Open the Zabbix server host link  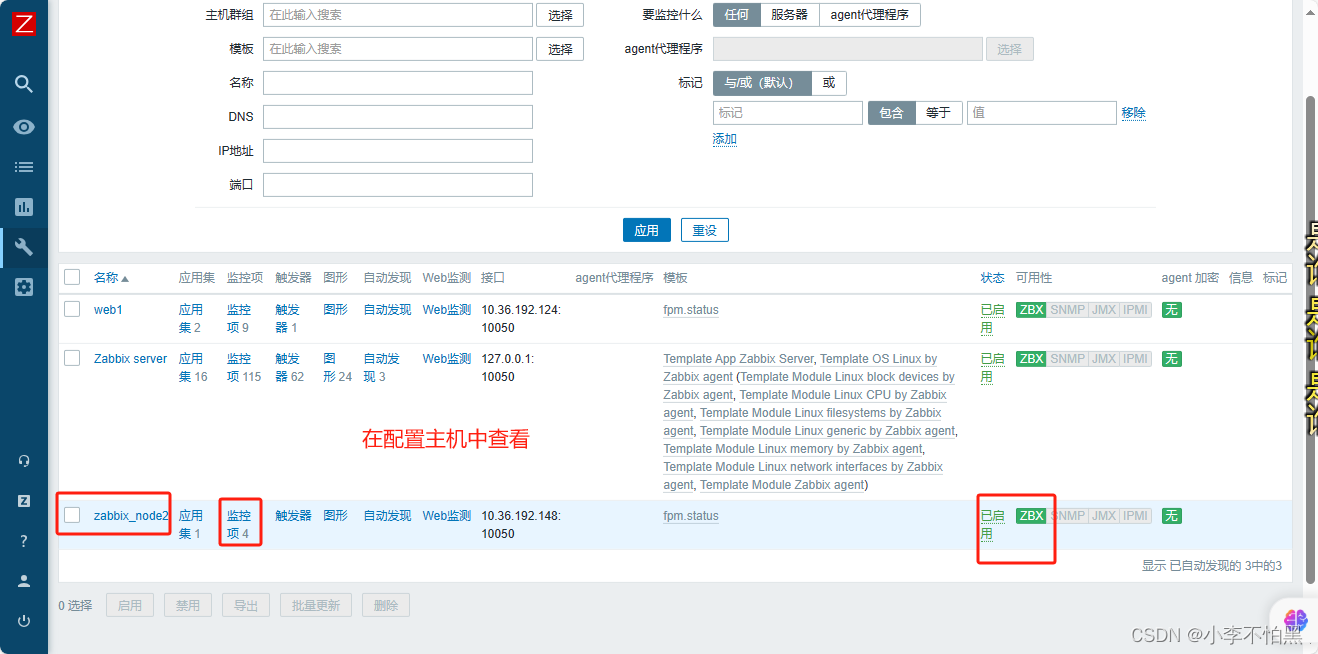click(x=131, y=359)
